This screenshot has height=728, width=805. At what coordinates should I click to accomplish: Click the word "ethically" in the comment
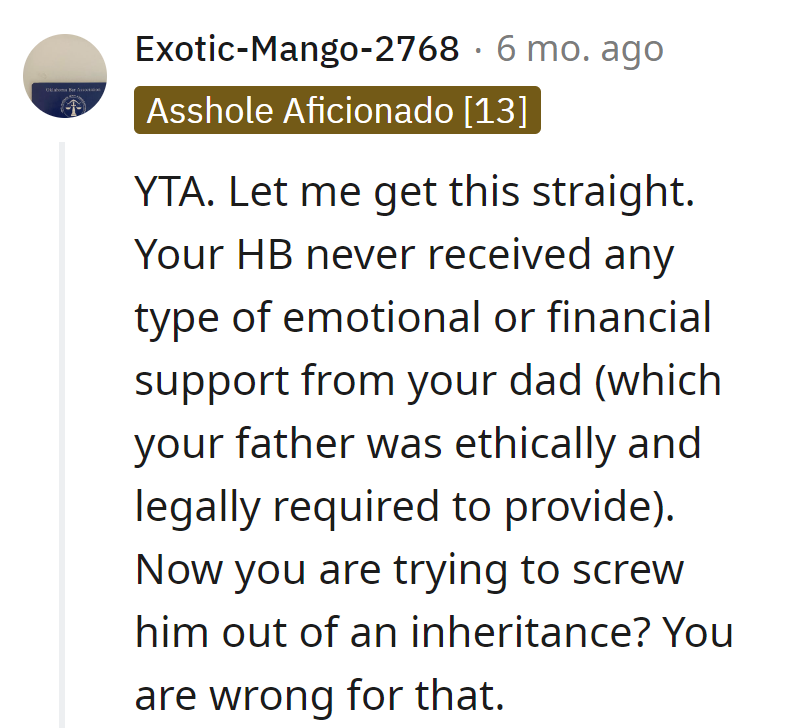click(x=527, y=444)
